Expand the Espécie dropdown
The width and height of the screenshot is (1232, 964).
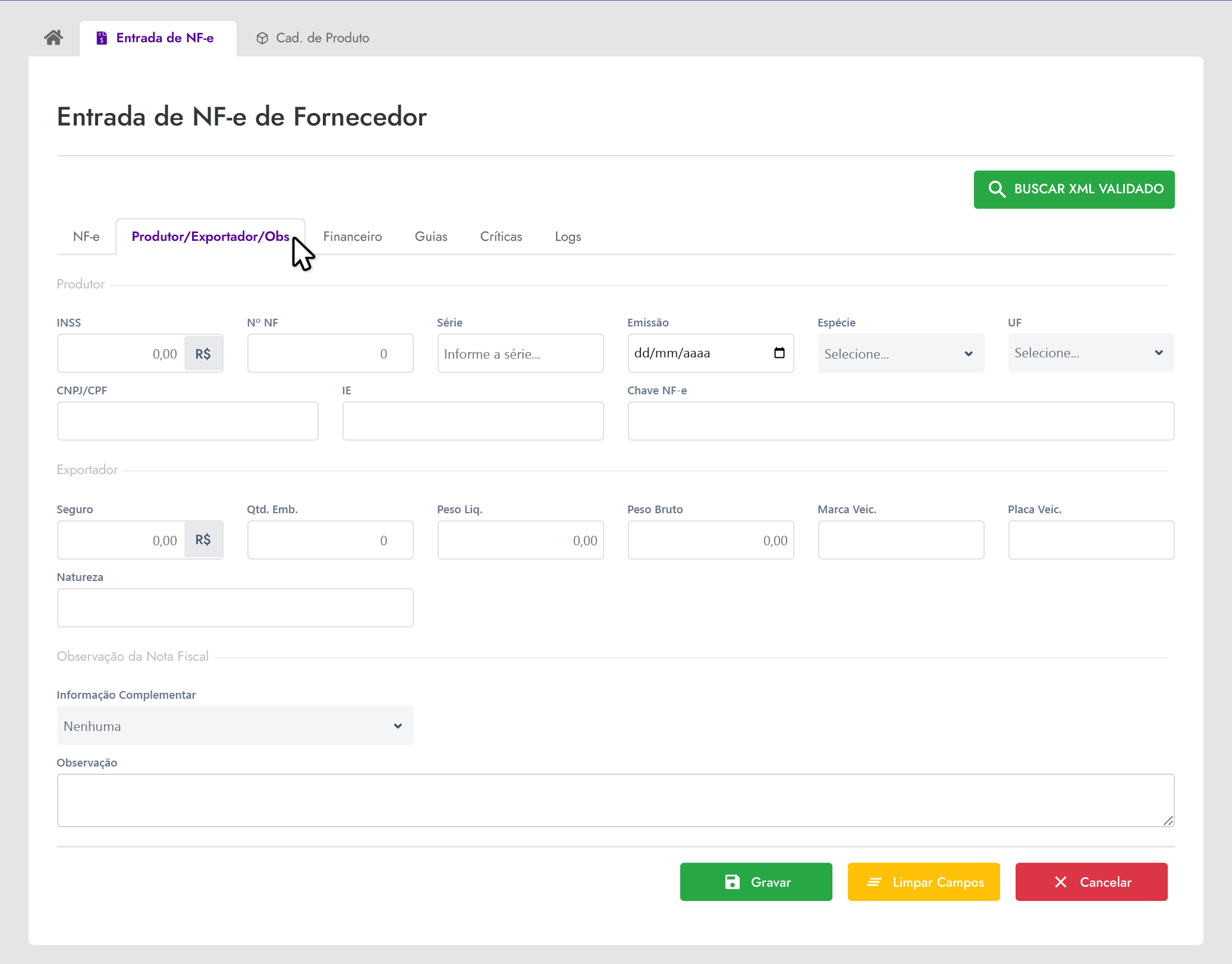(x=900, y=353)
